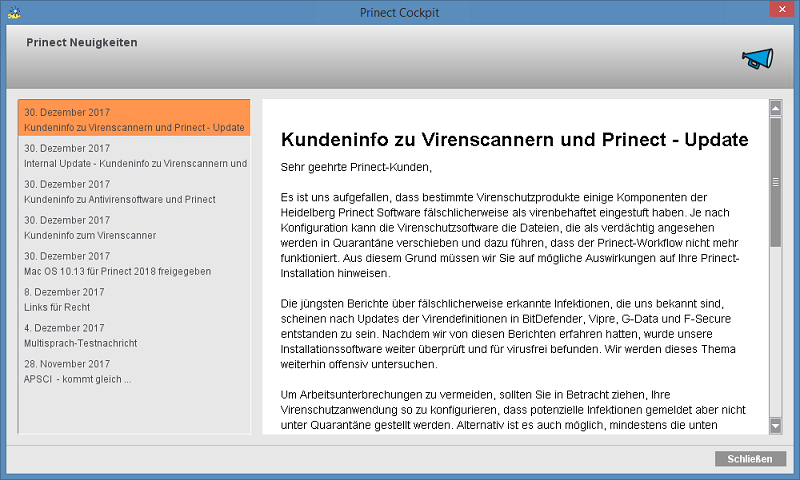Click the article scrollbar down arrow
Image resolution: width=800 pixels, height=480 pixels.
[775, 426]
